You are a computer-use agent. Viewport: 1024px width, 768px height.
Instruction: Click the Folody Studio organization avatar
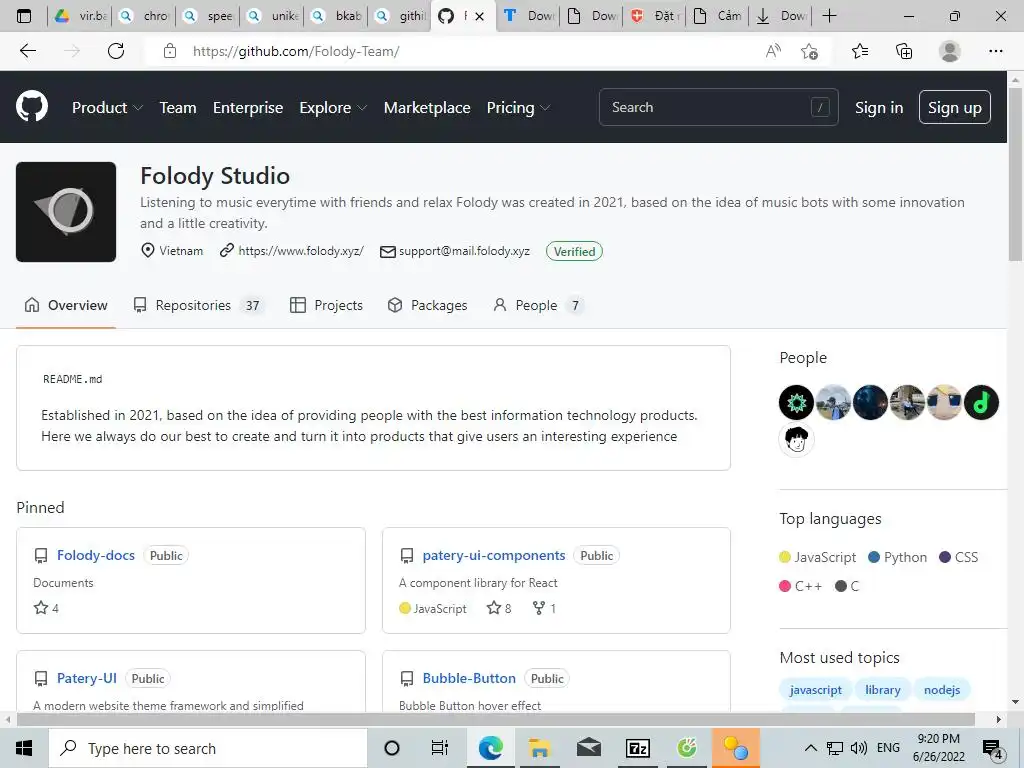pyautogui.click(x=66, y=212)
